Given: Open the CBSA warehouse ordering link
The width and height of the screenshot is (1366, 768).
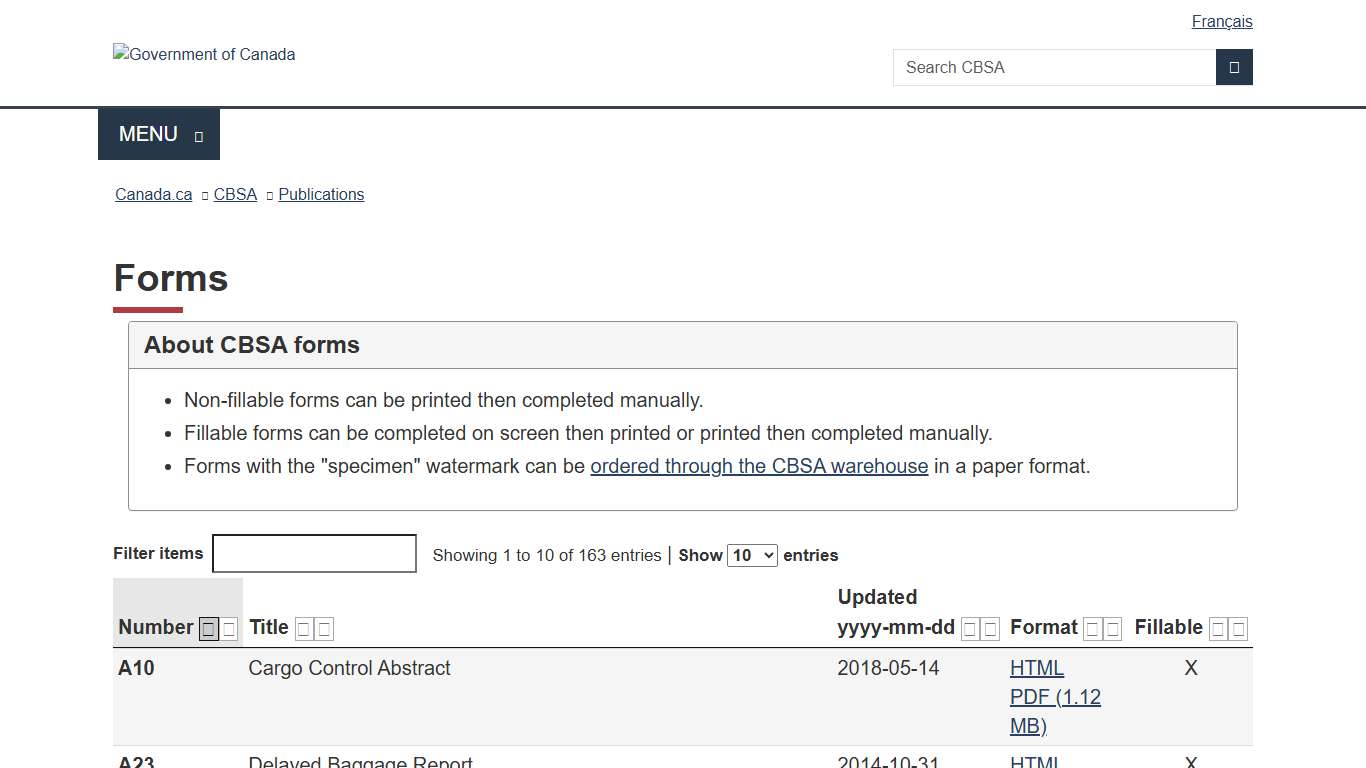Looking at the screenshot, I should (x=759, y=466).
